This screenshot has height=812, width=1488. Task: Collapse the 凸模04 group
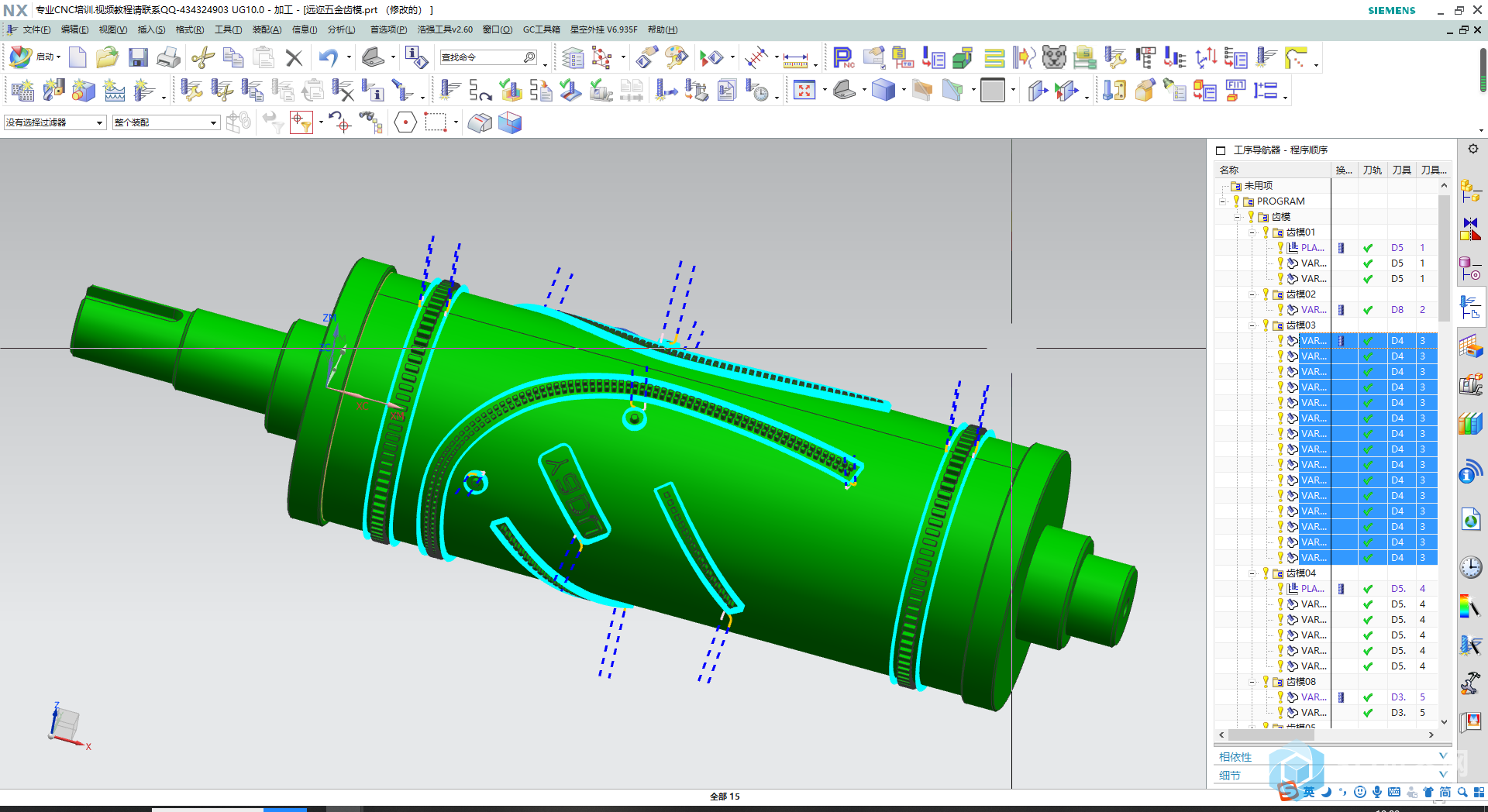pyautogui.click(x=1252, y=573)
